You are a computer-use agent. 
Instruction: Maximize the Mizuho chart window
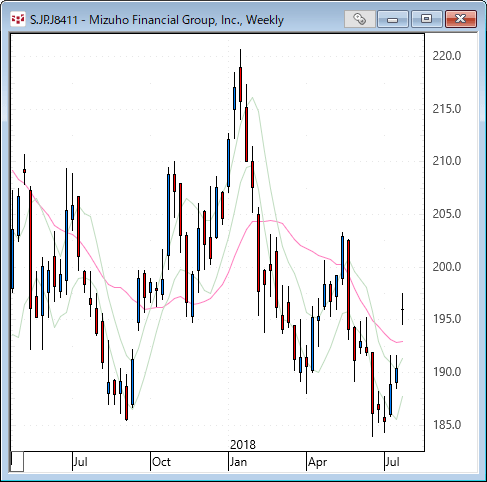click(x=427, y=19)
